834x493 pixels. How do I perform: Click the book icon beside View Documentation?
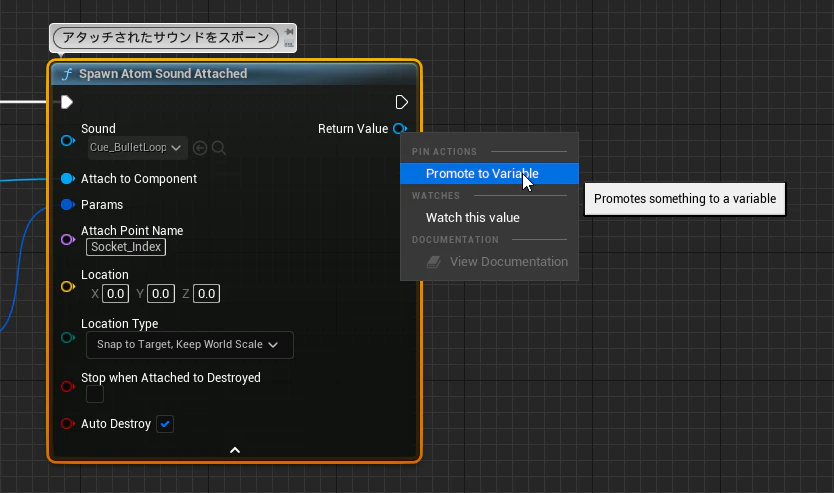(x=434, y=262)
